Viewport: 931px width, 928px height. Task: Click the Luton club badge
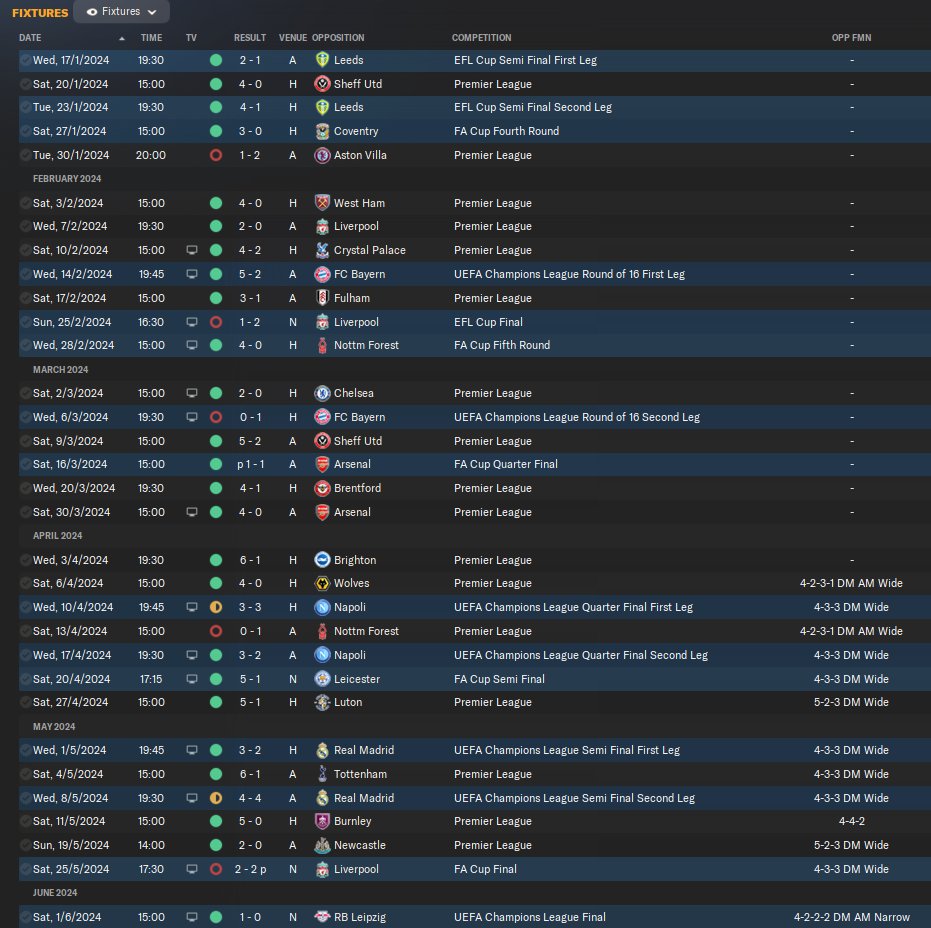[322, 702]
